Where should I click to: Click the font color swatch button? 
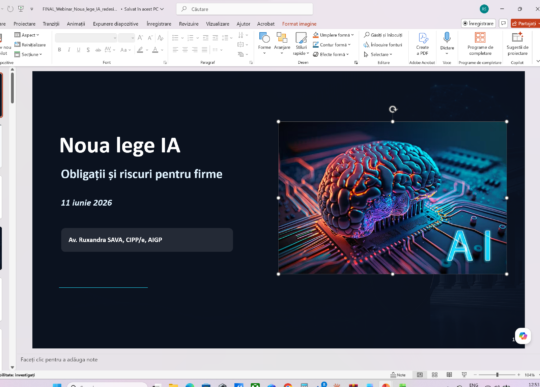pyautogui.click(x=155, y=50)
